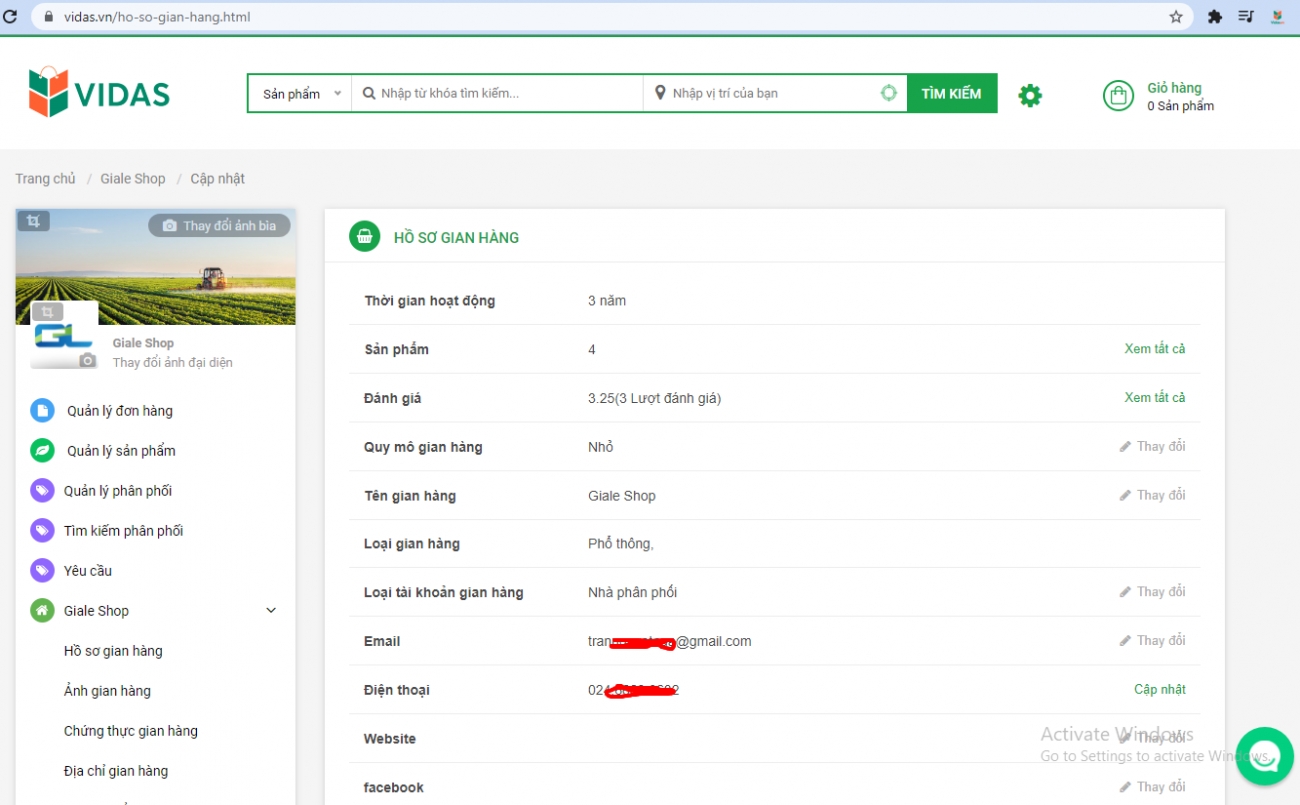Open Quản lý đơn hàng menu

click(x=119, y=411)
